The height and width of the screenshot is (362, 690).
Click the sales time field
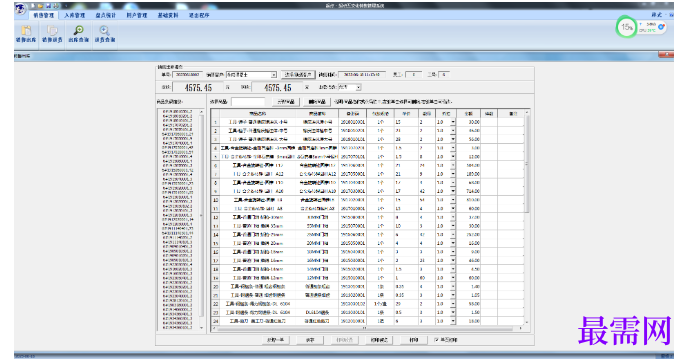tap(362, 75)
